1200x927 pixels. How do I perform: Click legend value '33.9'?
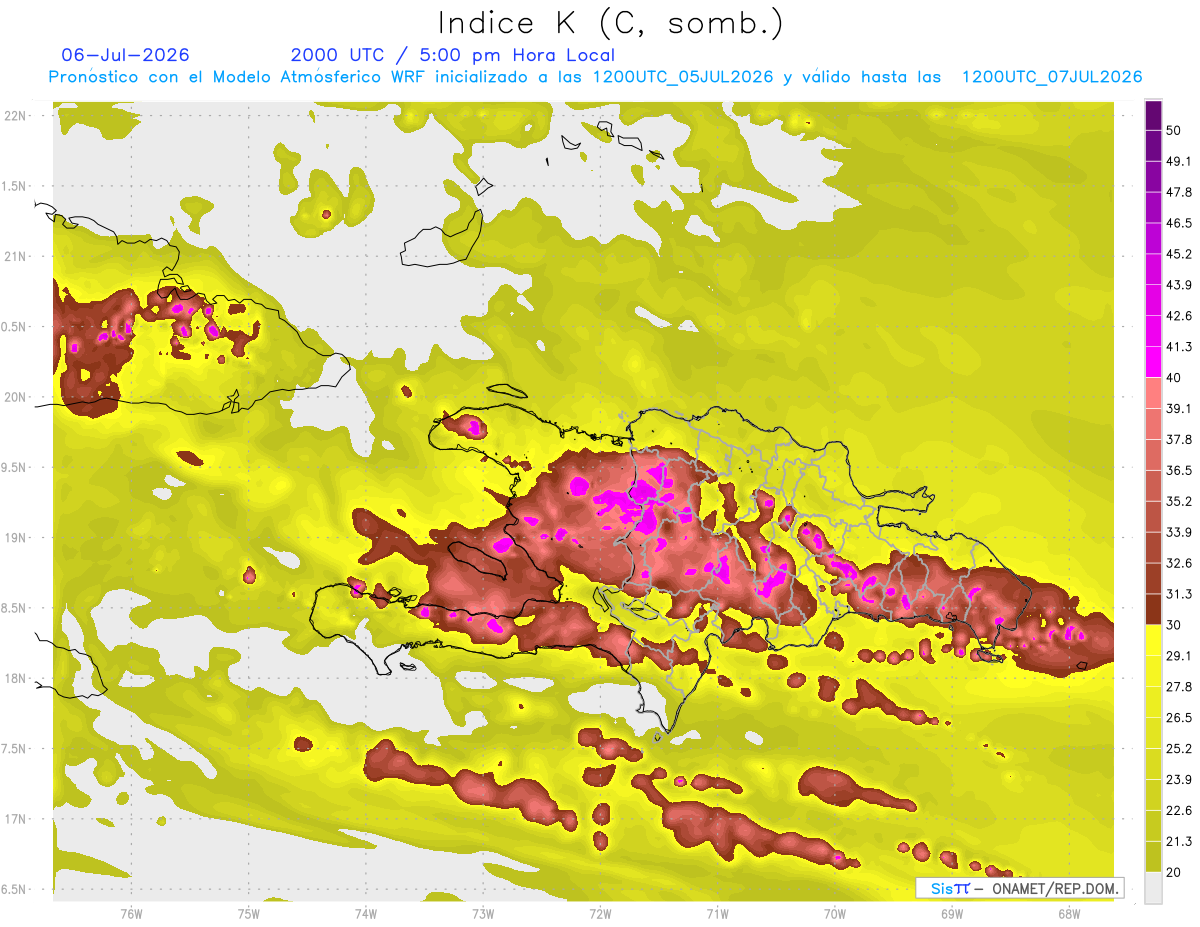tap(1179, 532)
